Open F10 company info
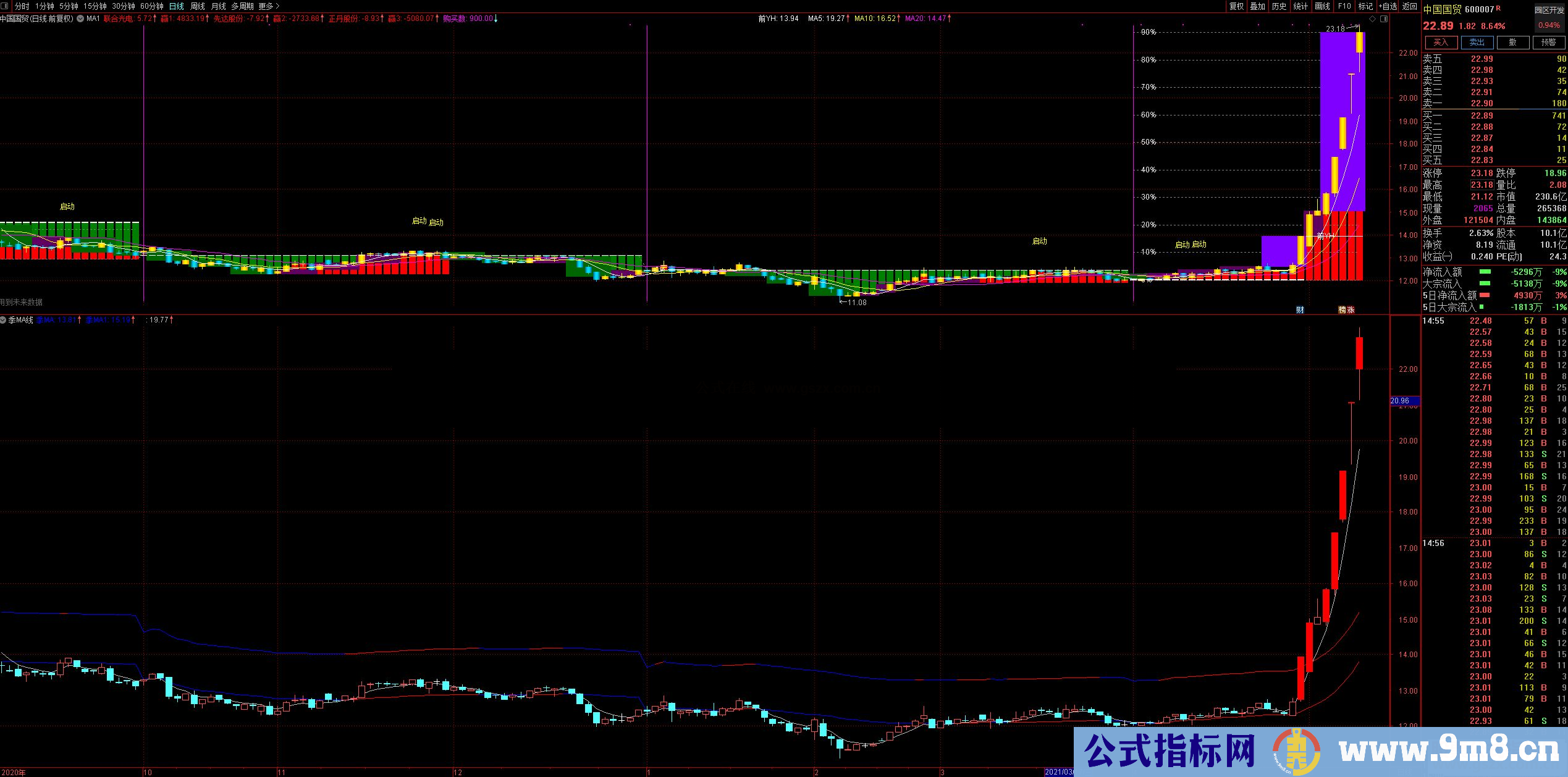Screen dimensions: 1568x777 coord(1344,6)
